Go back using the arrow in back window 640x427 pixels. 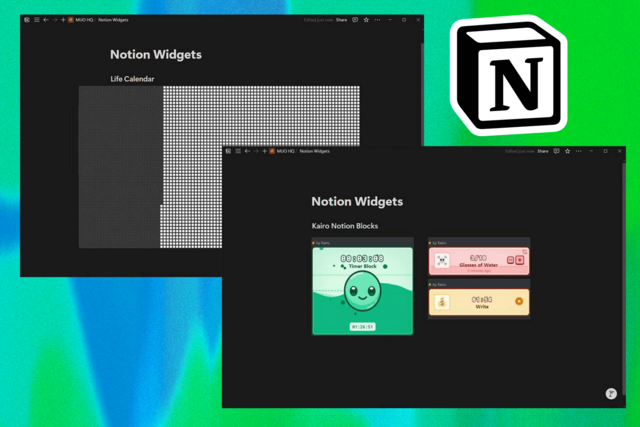pyautogui.click(x=46, y=20)
